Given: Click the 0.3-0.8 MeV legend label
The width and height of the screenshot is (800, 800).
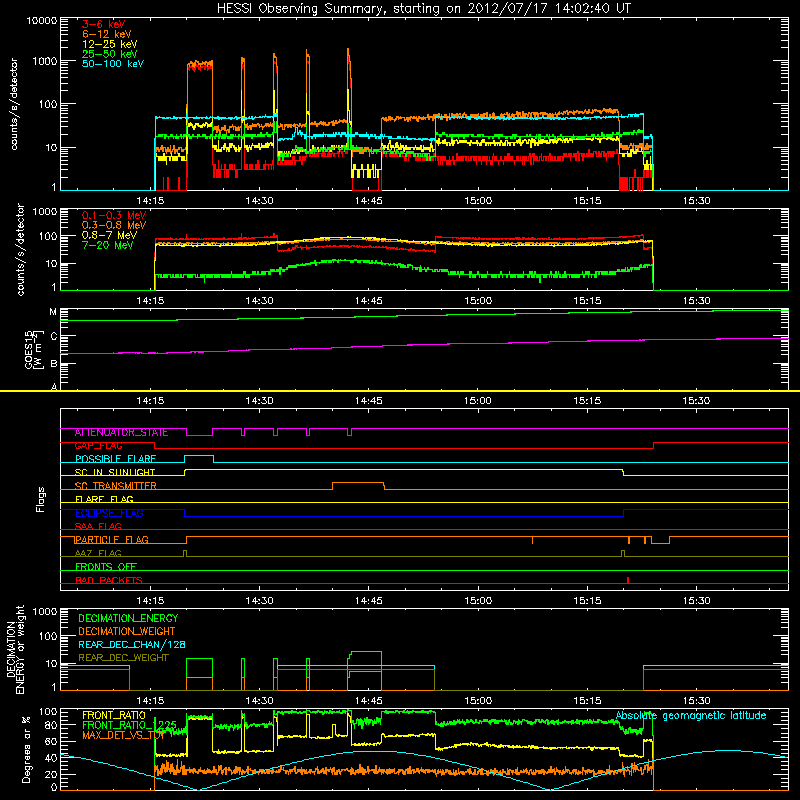Looking at the screenshot, I should pos(114,225).
